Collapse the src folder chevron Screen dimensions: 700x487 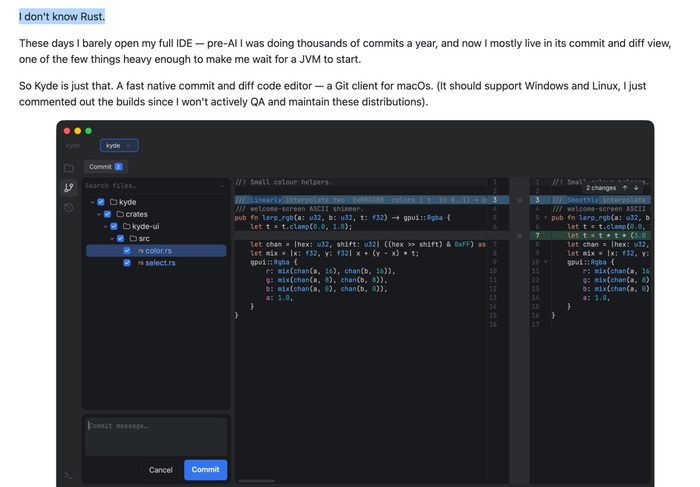112,238
